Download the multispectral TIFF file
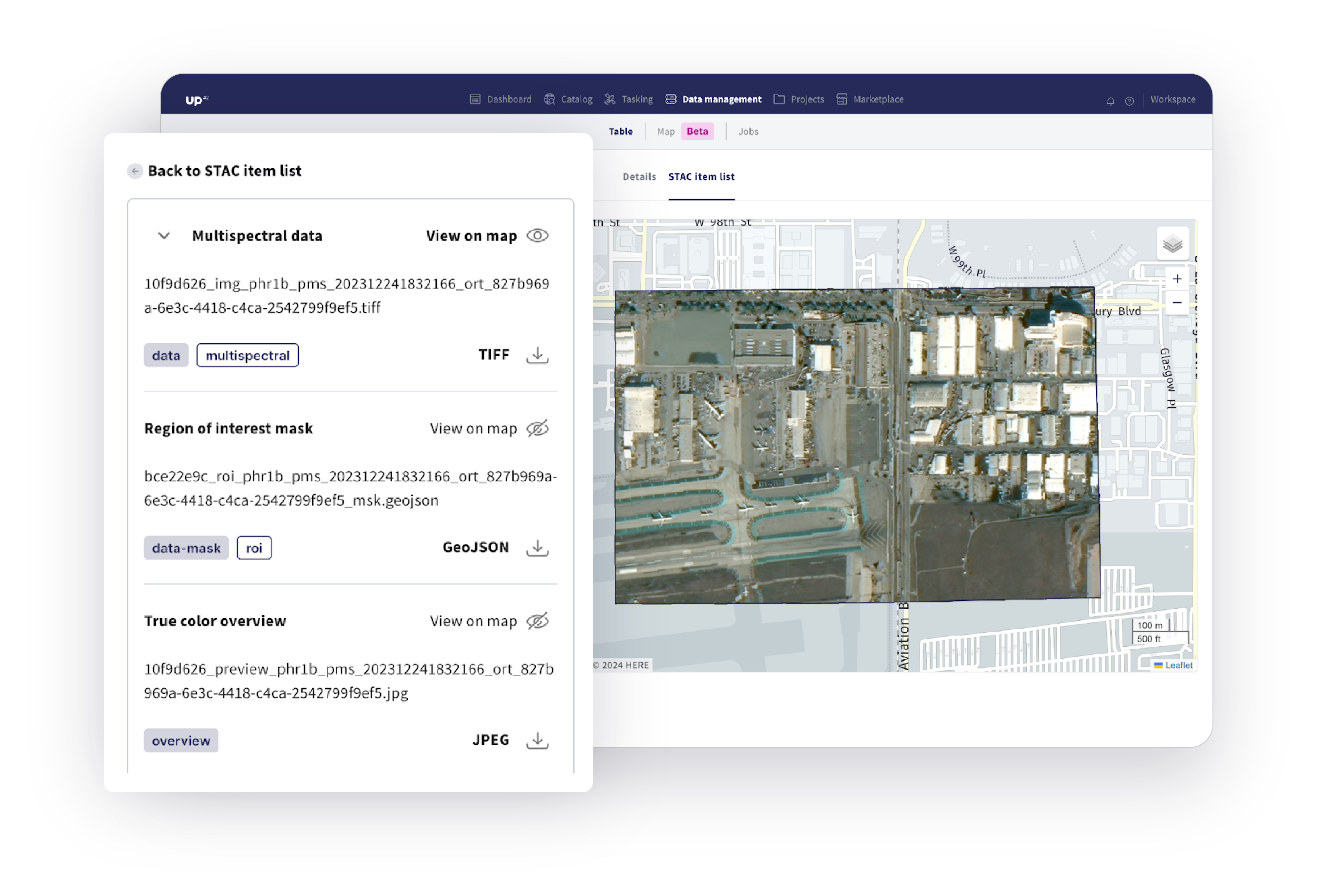The image size is (1317, 896). (x=537, y=355)
